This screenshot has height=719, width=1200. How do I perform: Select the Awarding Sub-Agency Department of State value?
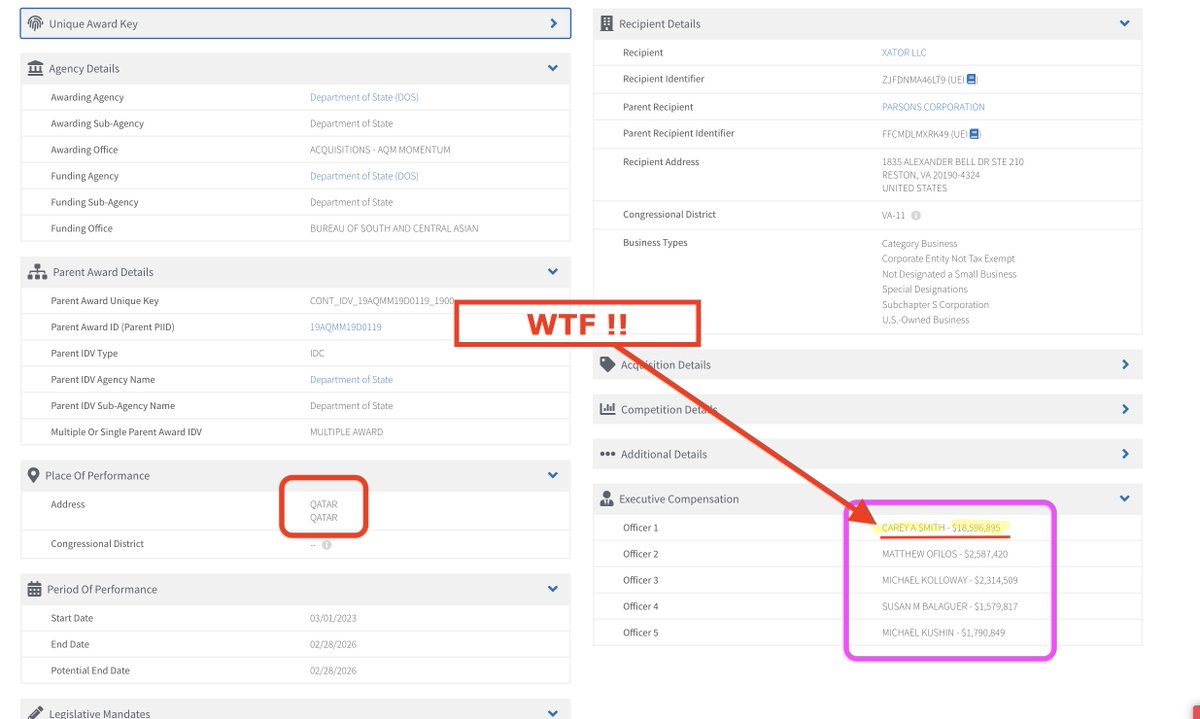click(x=351, y=124)
